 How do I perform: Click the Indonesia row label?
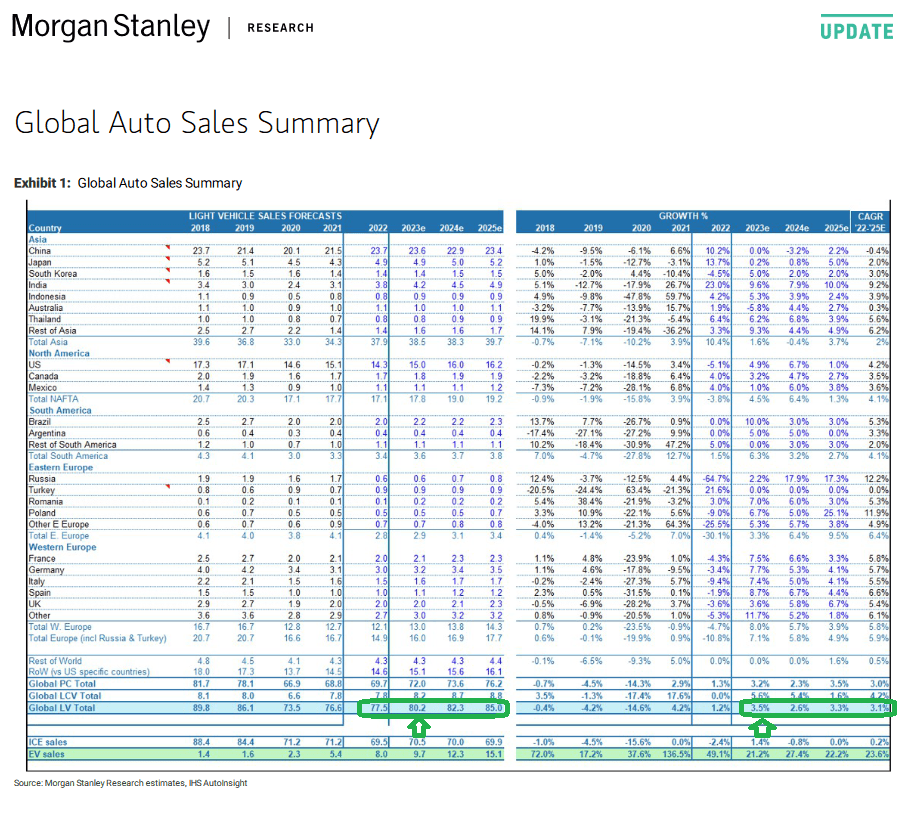pyautogui.click(x=47, y=296)
